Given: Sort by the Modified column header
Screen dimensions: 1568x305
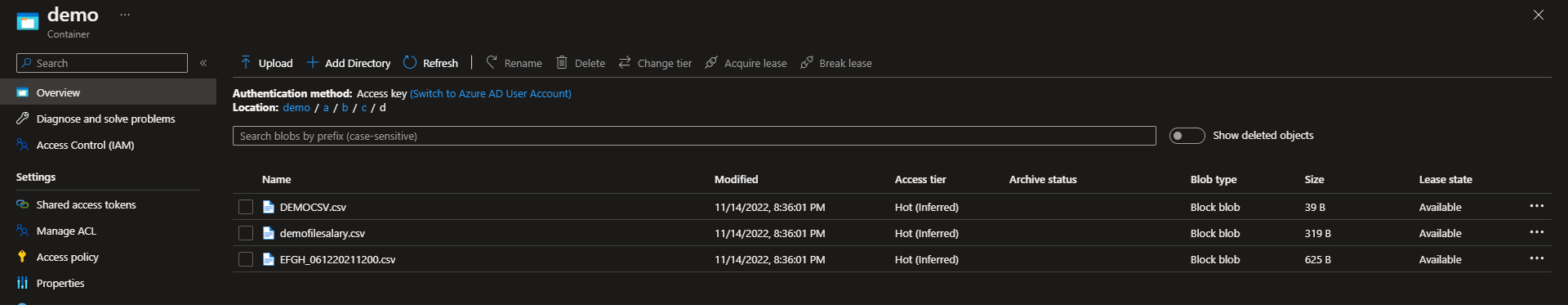Looking at the screenshot, I should [736, 179].
